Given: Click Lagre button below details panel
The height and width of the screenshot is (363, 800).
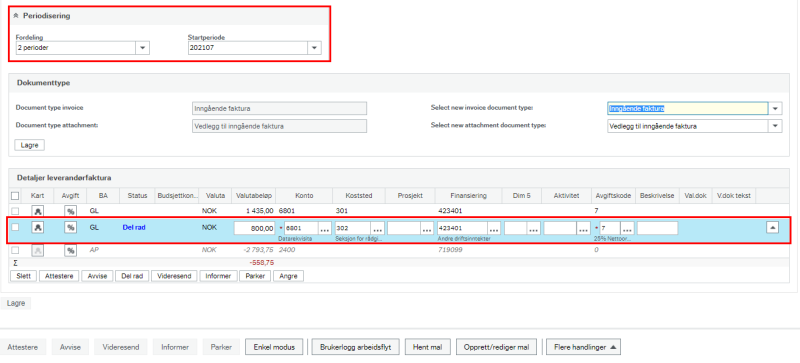Looking at the screenshot, I should click(16, 303).
